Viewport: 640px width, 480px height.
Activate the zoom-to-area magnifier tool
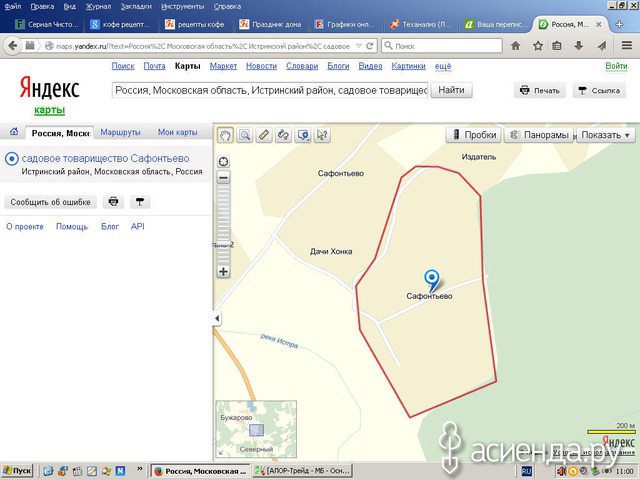244,135
